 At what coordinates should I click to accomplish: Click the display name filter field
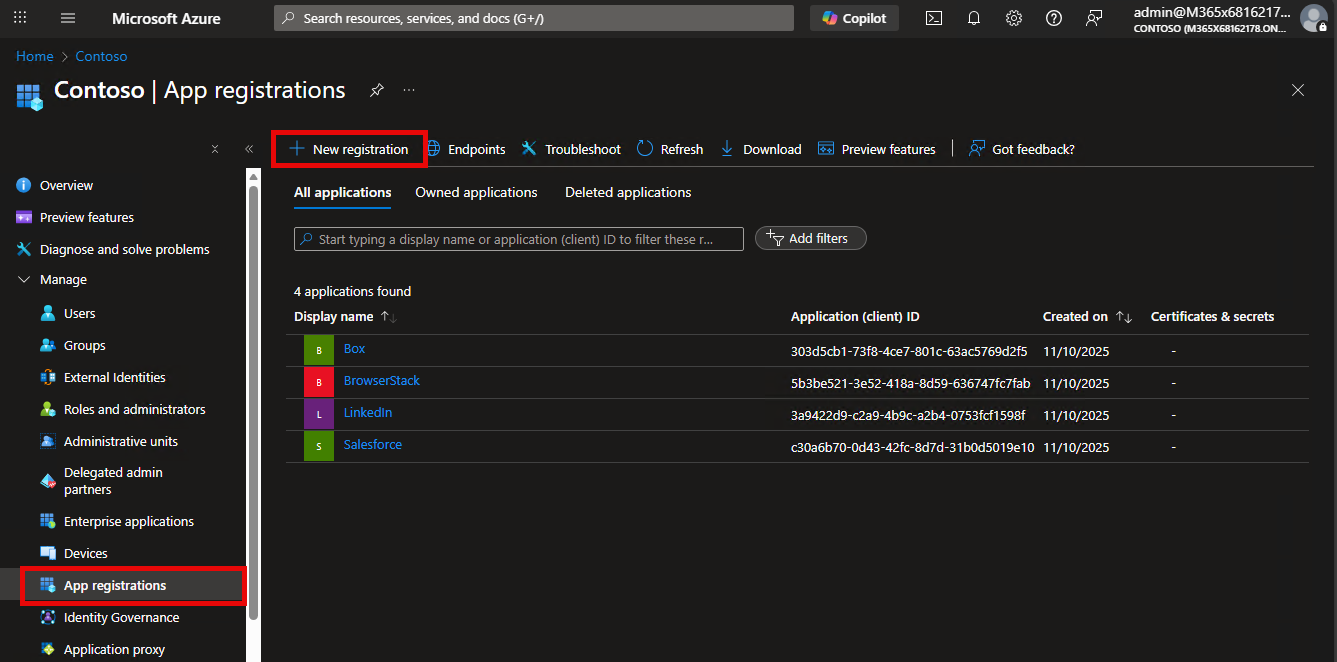518,238
